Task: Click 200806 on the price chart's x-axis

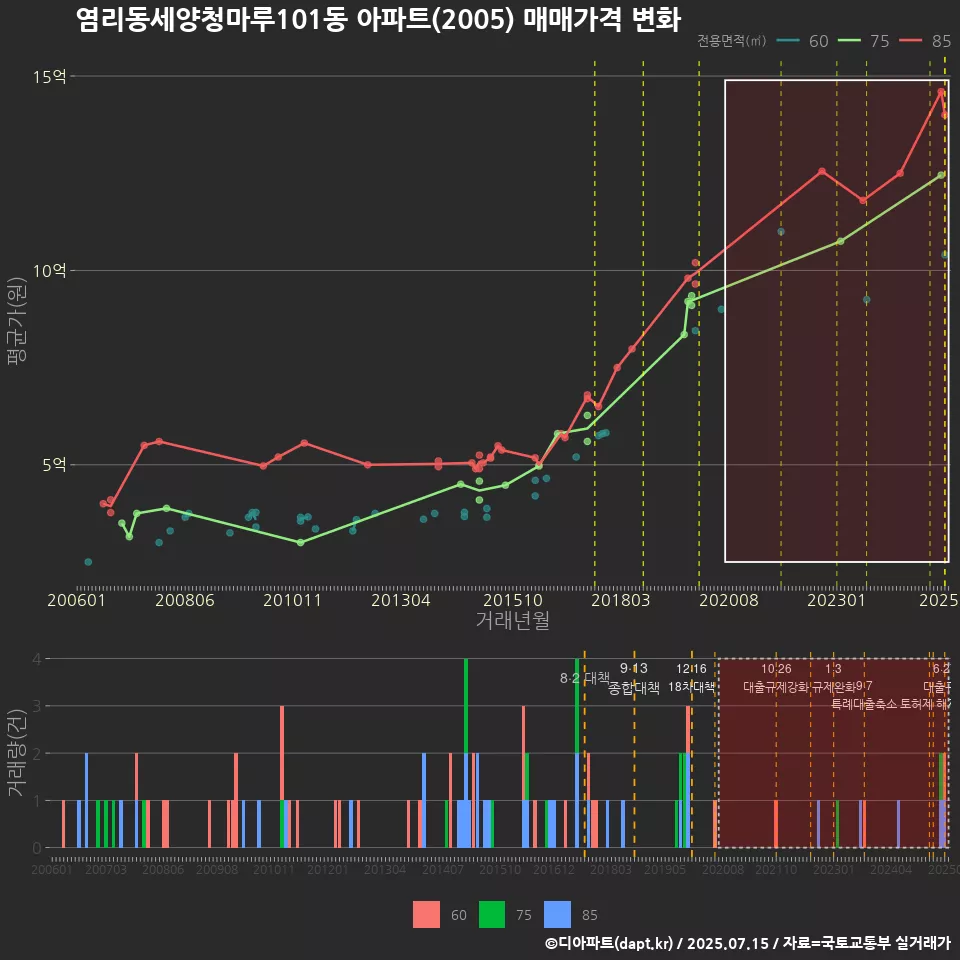Action: [184, 600]
